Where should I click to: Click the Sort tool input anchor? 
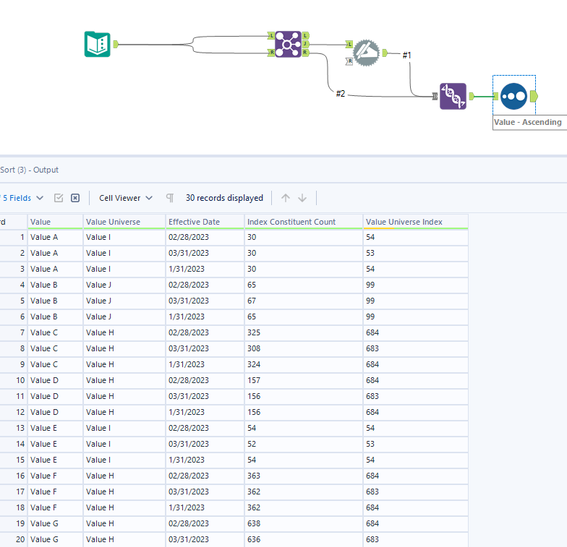point(496,96)
